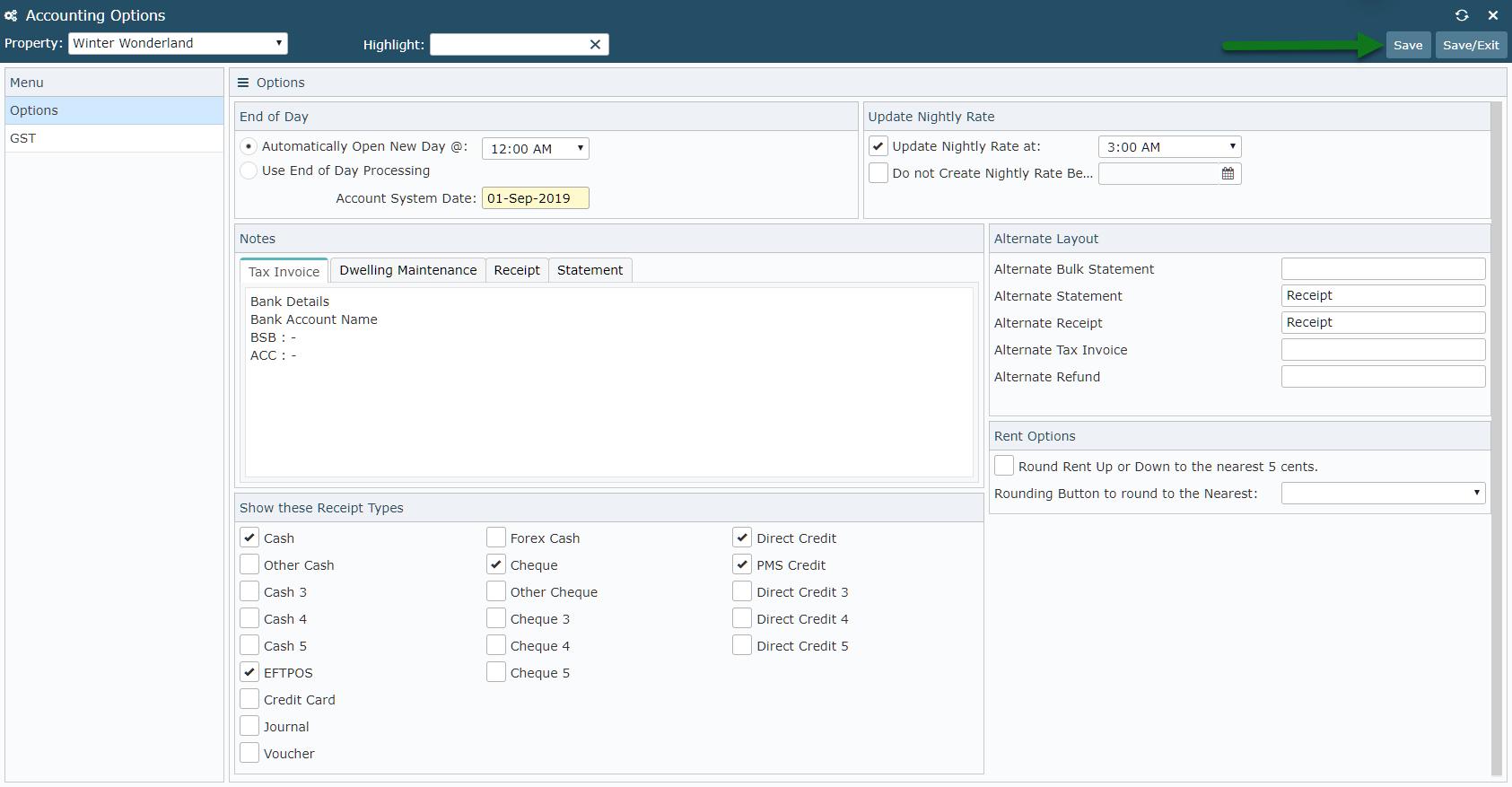Click the Alternate Receipt field

[x=1383, y=322]
